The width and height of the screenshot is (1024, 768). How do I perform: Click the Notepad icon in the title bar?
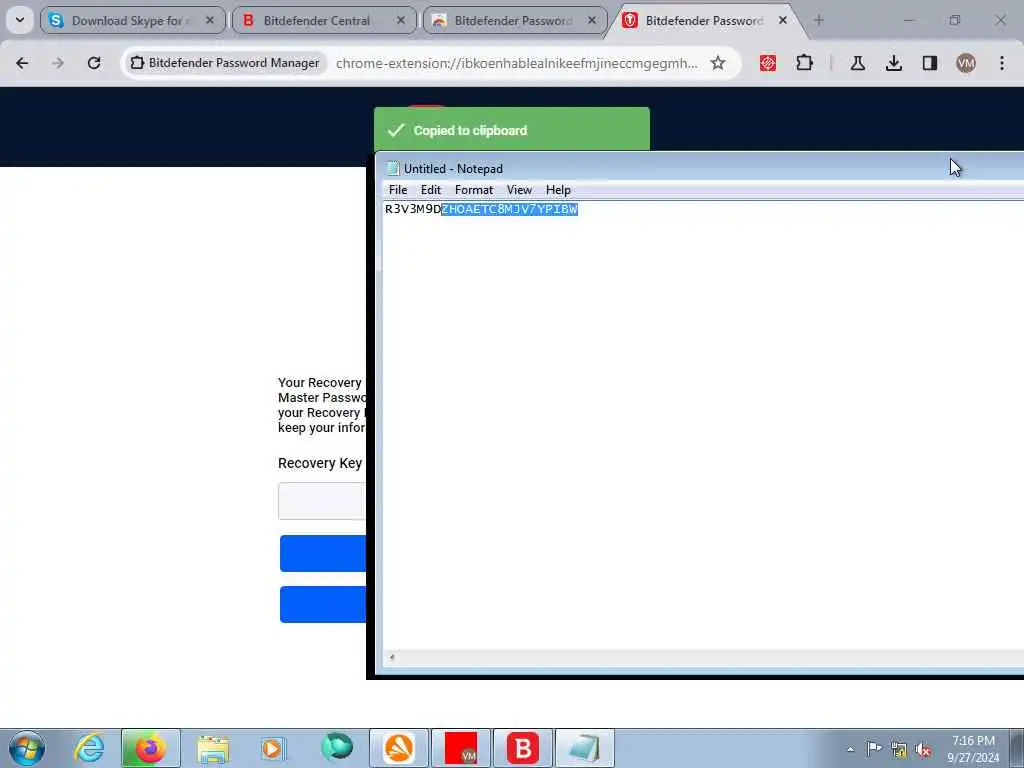coord(392,168)
